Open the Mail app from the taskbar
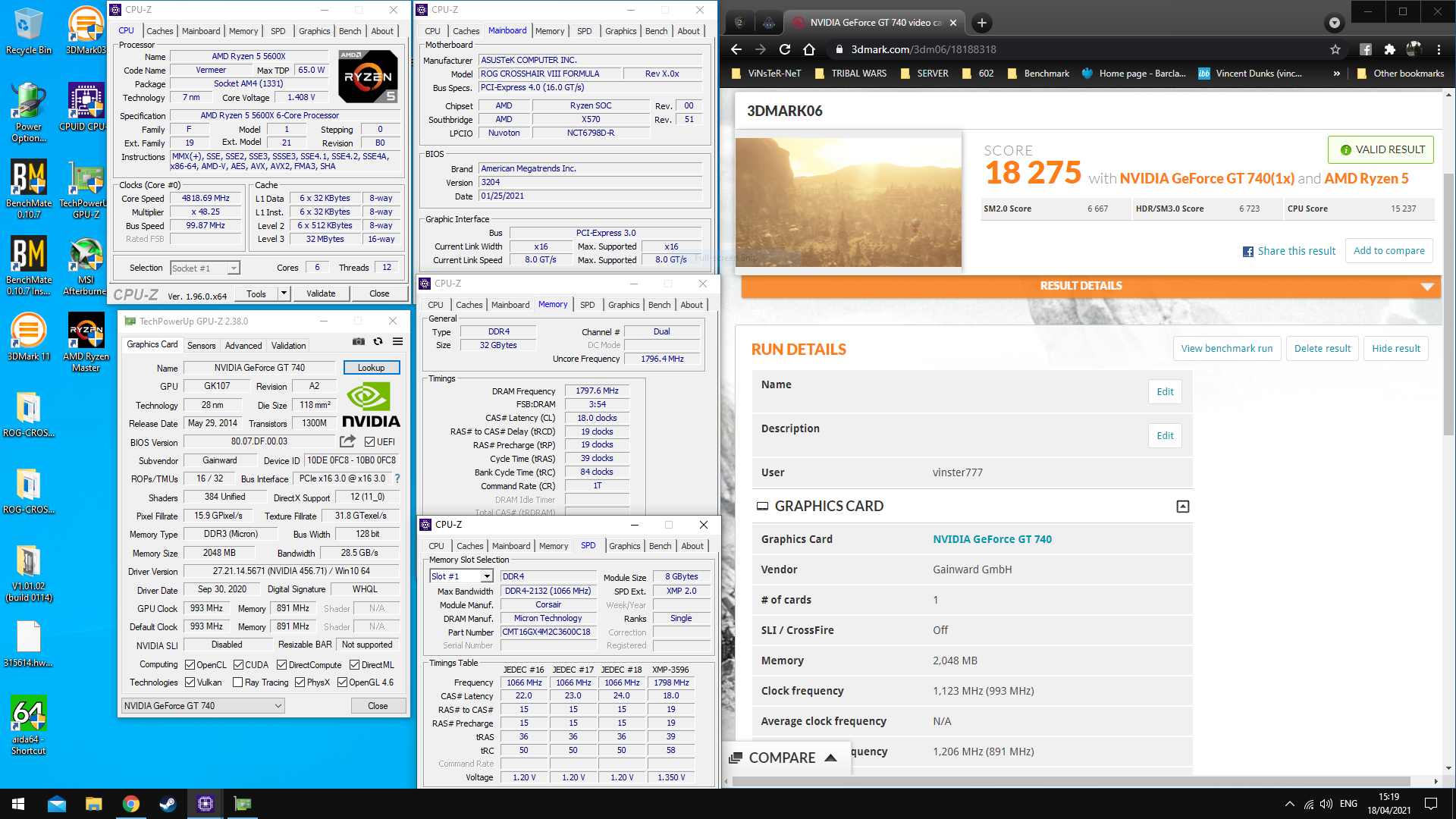 (x=56, y=804)
